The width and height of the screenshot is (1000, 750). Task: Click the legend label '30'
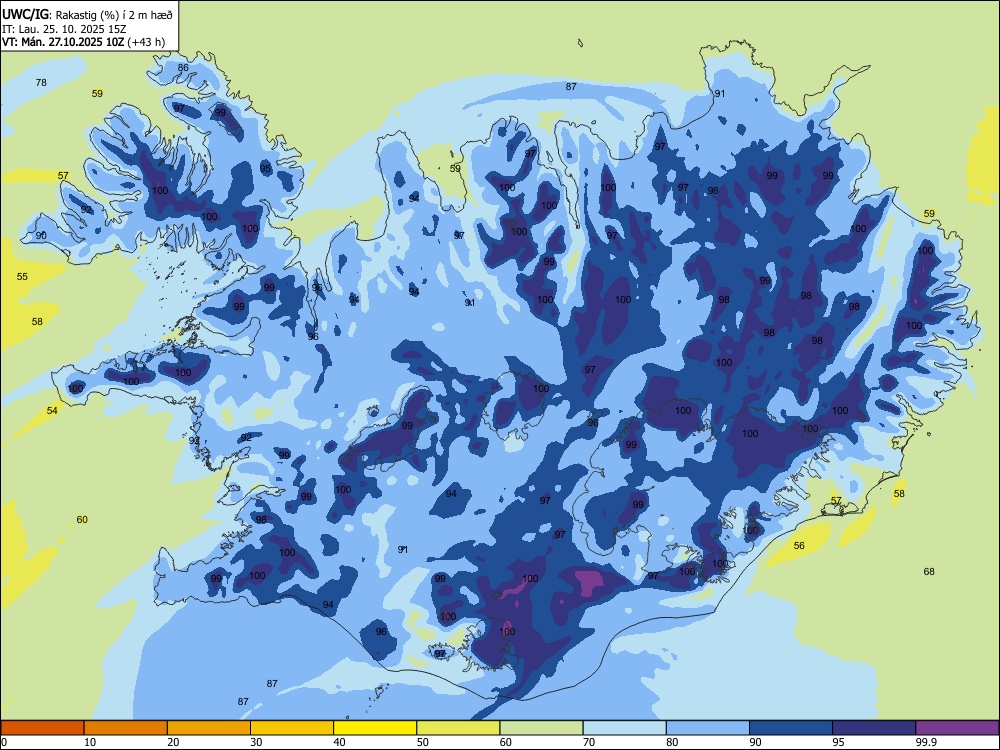[256, 742]
